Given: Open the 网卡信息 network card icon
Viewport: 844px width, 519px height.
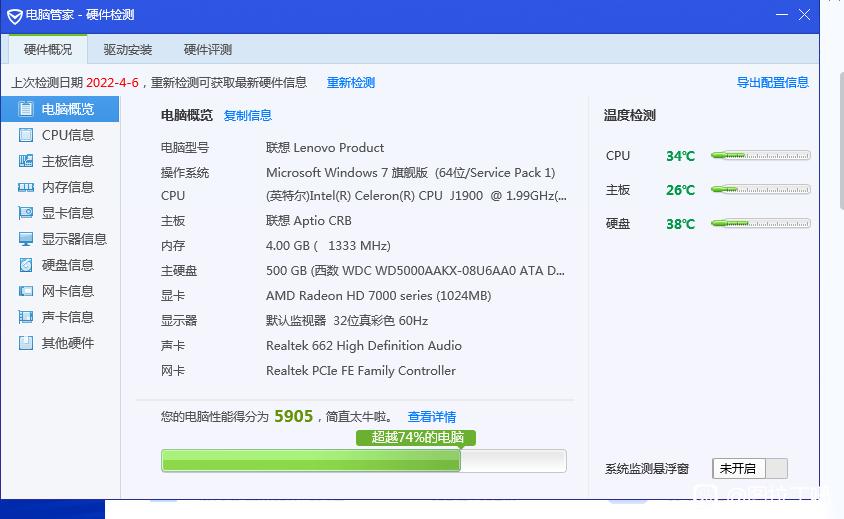Looking at the screenshot, I should click(x=25, y=291).
